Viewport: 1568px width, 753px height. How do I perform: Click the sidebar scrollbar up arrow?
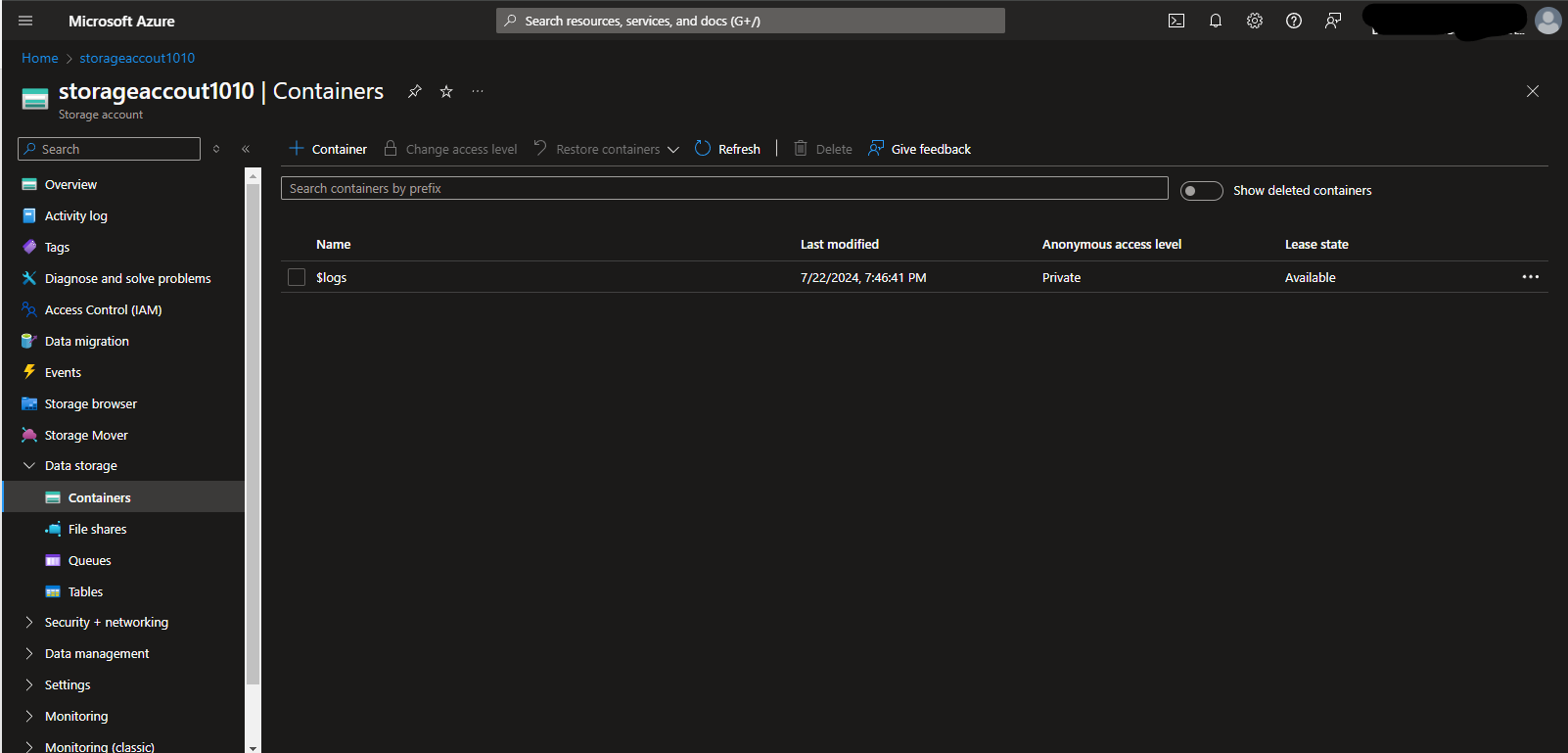tap(253, 176)
